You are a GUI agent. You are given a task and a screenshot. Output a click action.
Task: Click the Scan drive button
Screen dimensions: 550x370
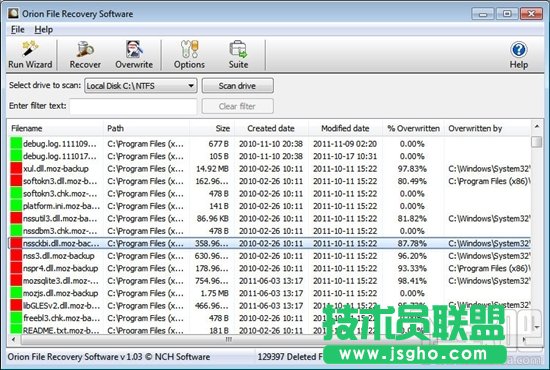point(237,86)
